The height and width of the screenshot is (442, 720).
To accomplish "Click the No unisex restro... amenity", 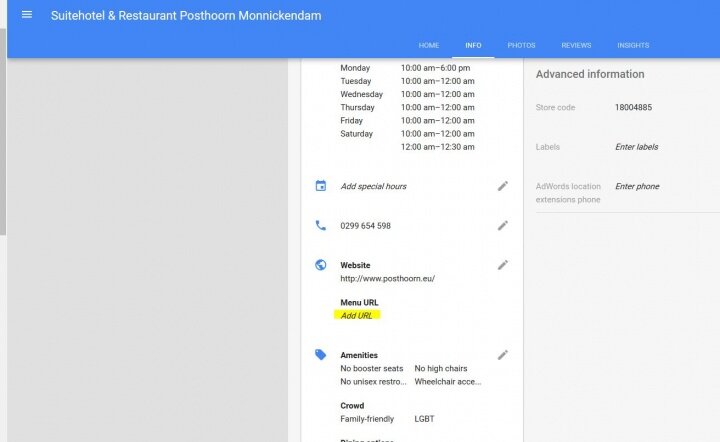I will point(373,382).
